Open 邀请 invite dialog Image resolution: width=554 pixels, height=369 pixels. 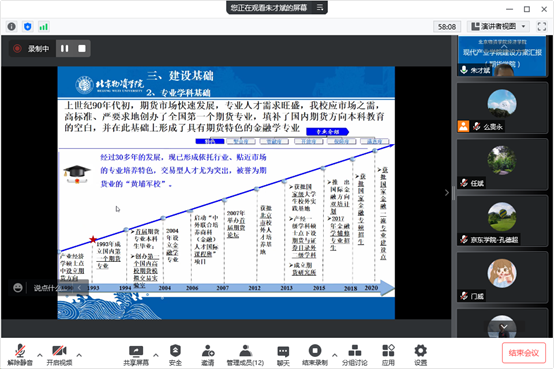208,355
